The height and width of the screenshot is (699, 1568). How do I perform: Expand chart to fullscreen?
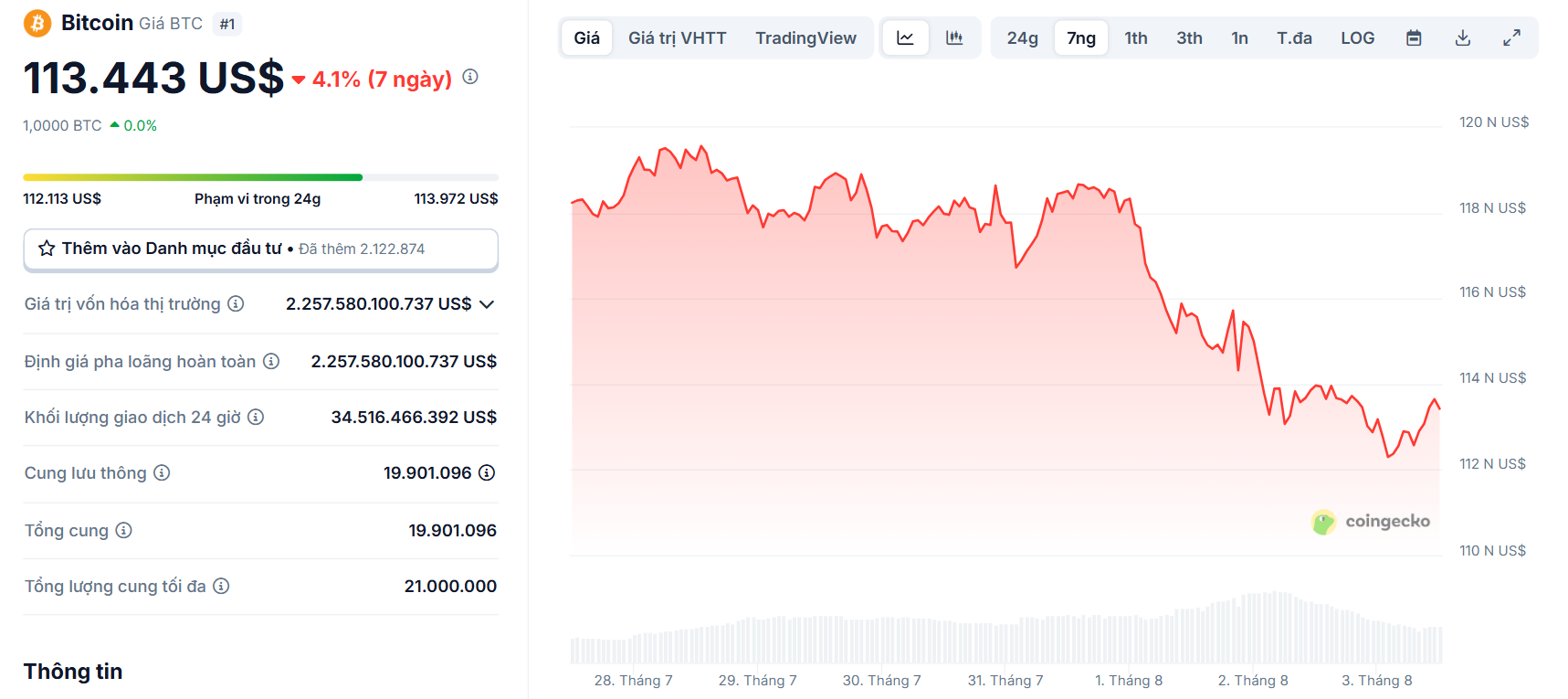pyautogui.click(x=1511, y=38)
